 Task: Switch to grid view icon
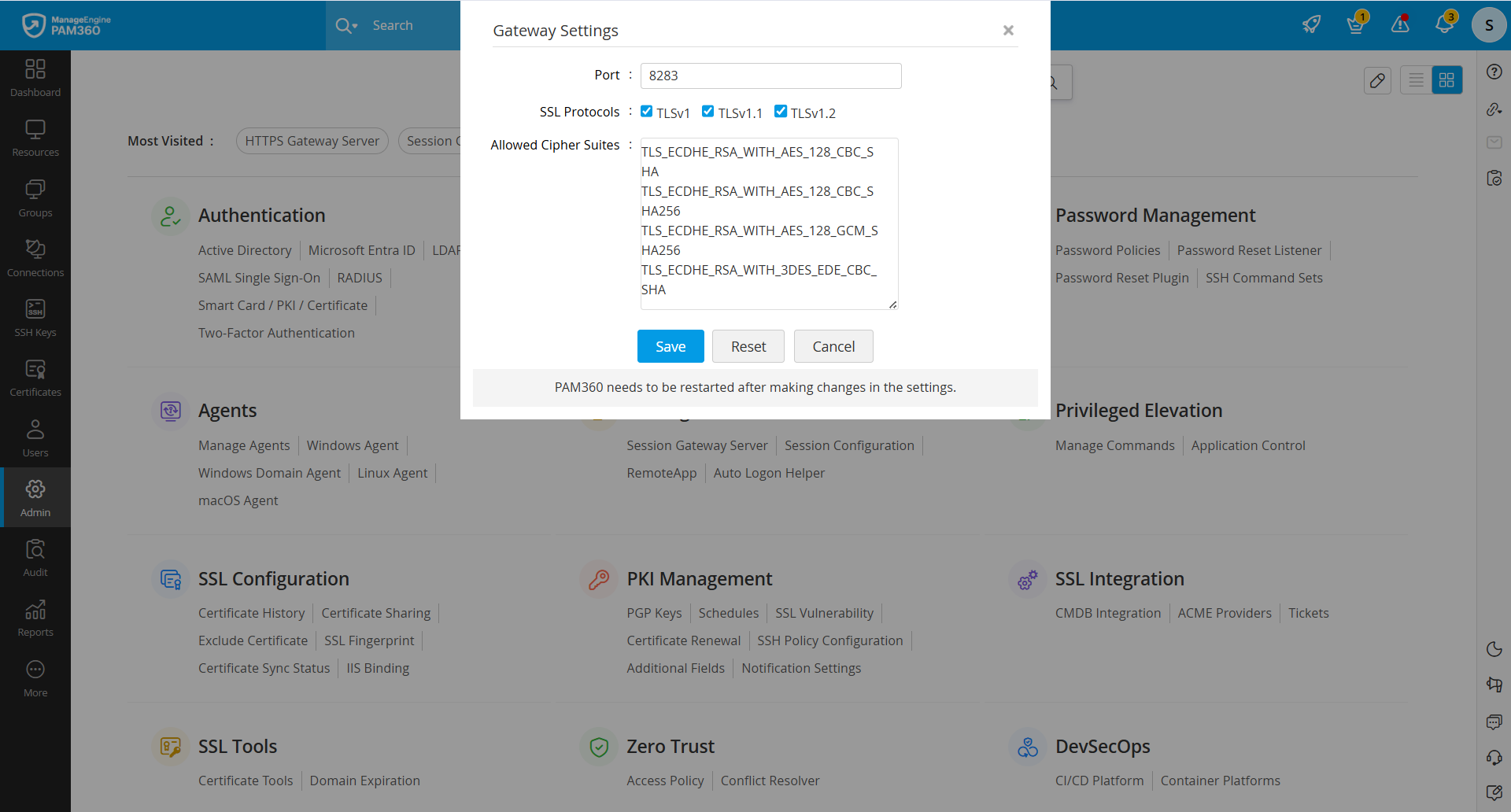point(1446,80)
